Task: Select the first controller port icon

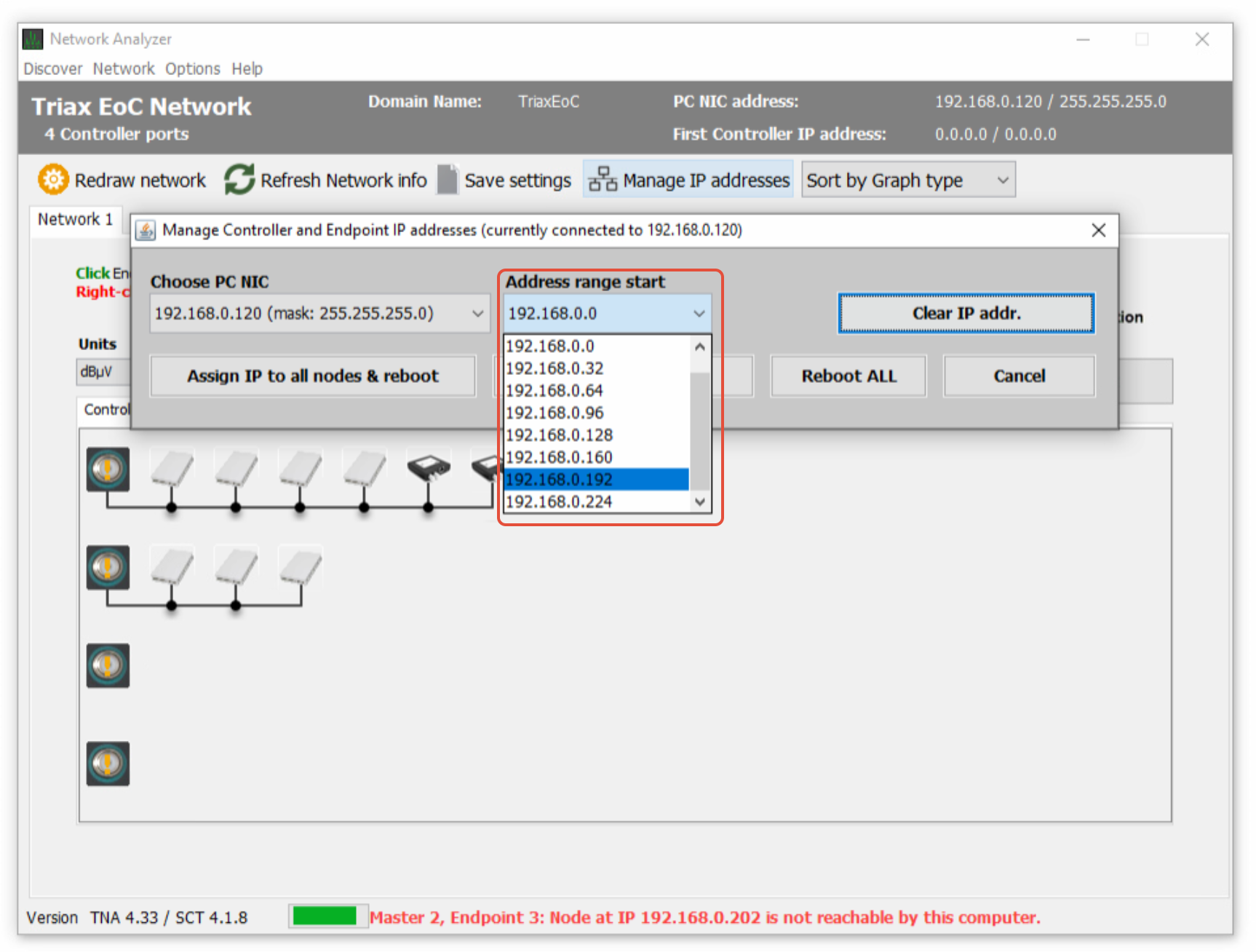Action: click(x=108, y=469)
